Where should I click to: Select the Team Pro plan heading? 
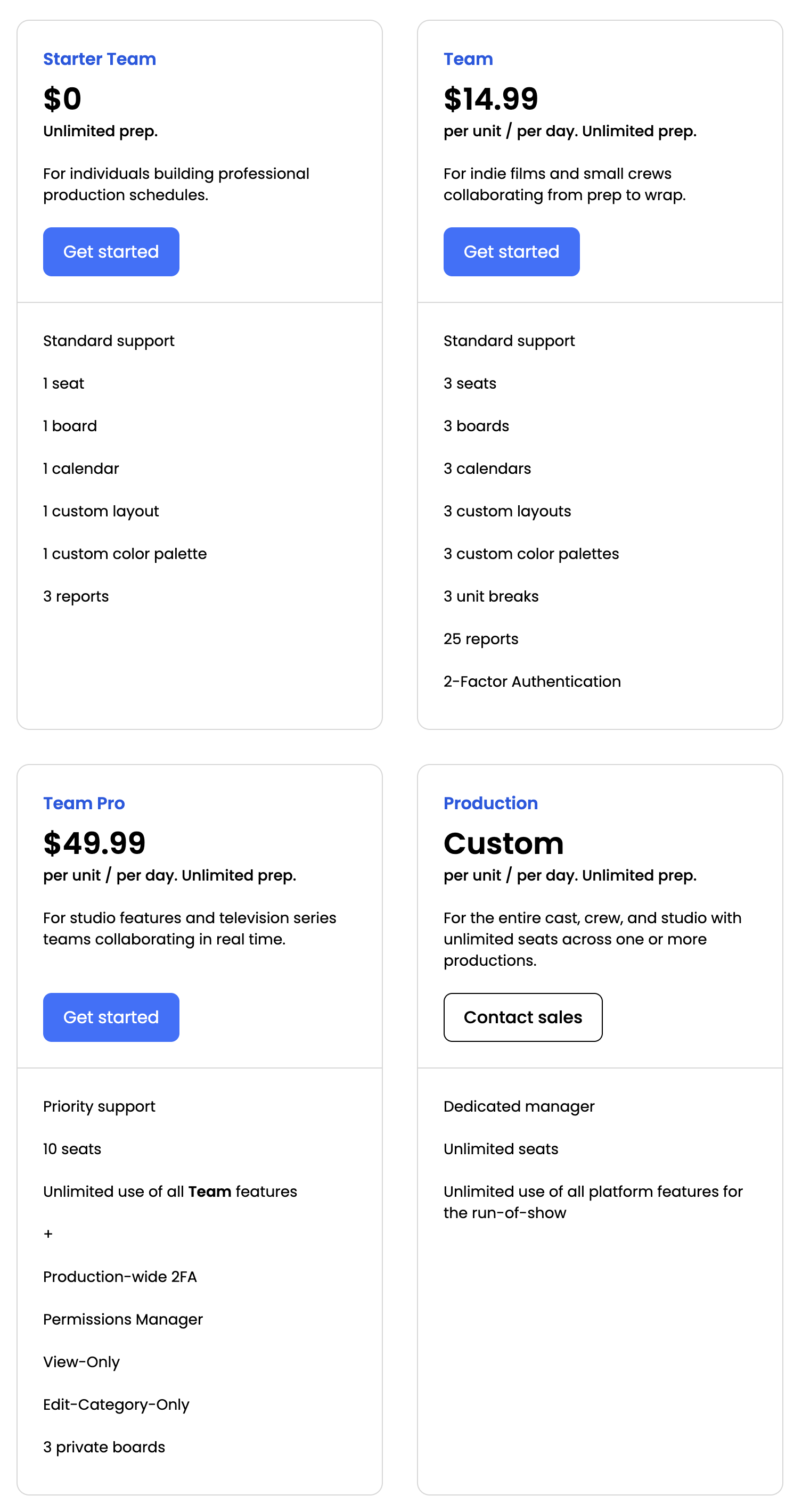(84, 803)
